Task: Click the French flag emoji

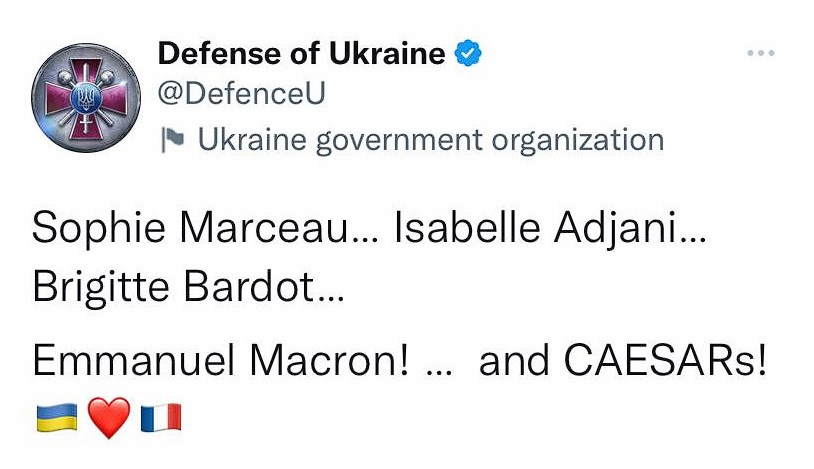Action: [161, 417]
